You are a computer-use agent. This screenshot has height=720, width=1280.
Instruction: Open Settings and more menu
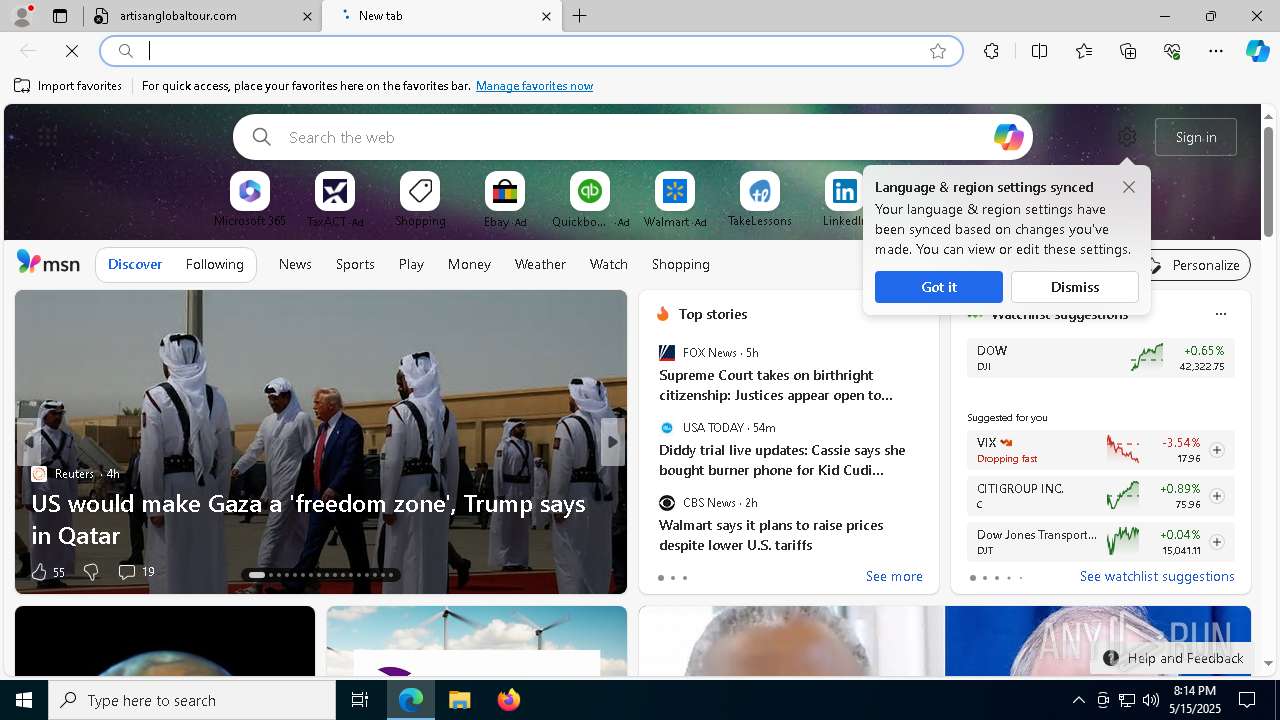point(1216,51)
